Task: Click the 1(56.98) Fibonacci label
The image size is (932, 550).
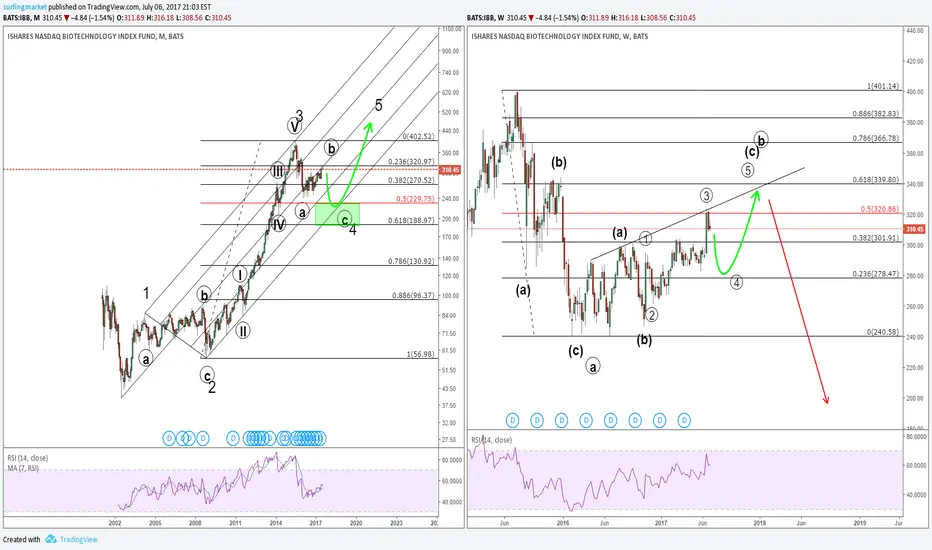Action: click(420, 354)
